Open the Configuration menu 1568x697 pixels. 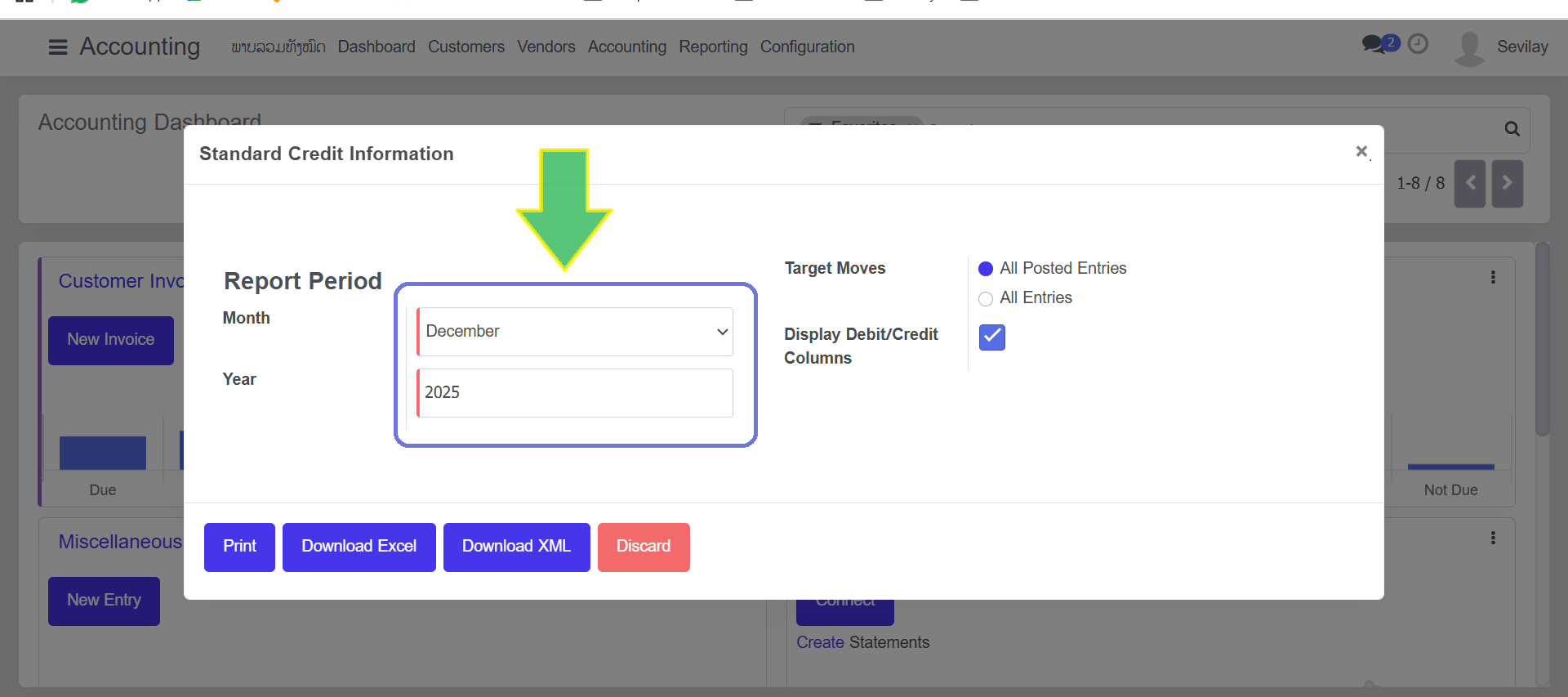(x=807, y=47)
